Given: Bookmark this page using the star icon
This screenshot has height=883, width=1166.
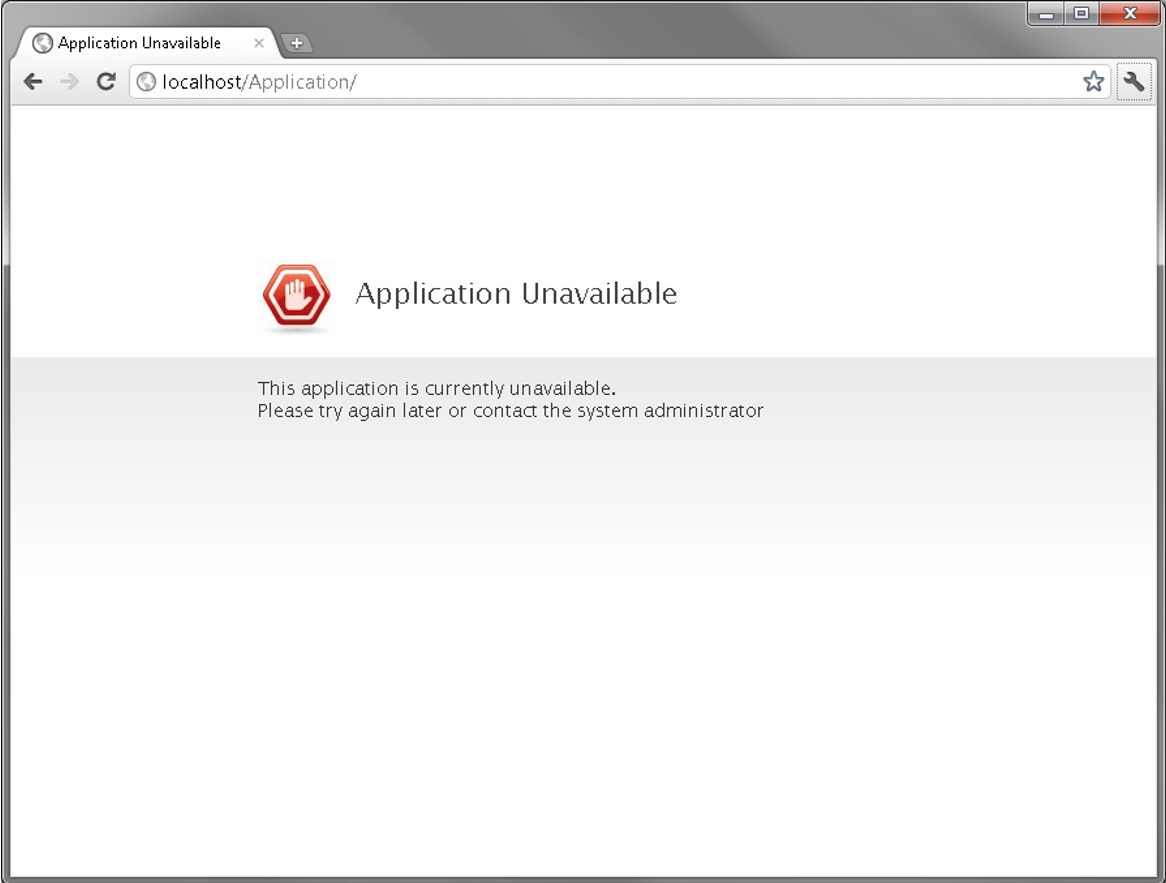Looking at the screenshot, I should tap(1093, 82).
